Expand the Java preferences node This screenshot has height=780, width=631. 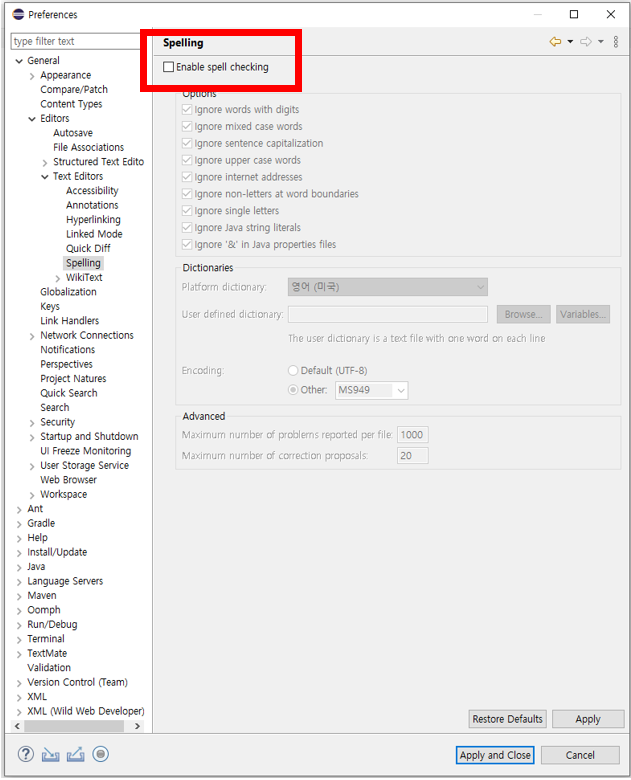(19, 567)
